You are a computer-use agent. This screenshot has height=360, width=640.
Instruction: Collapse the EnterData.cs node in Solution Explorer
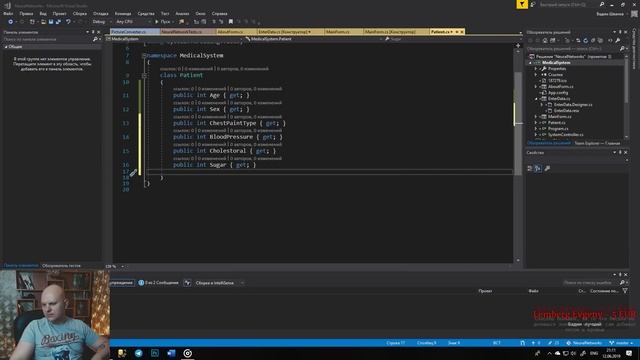pyautogui.click(x=536, y=98)
